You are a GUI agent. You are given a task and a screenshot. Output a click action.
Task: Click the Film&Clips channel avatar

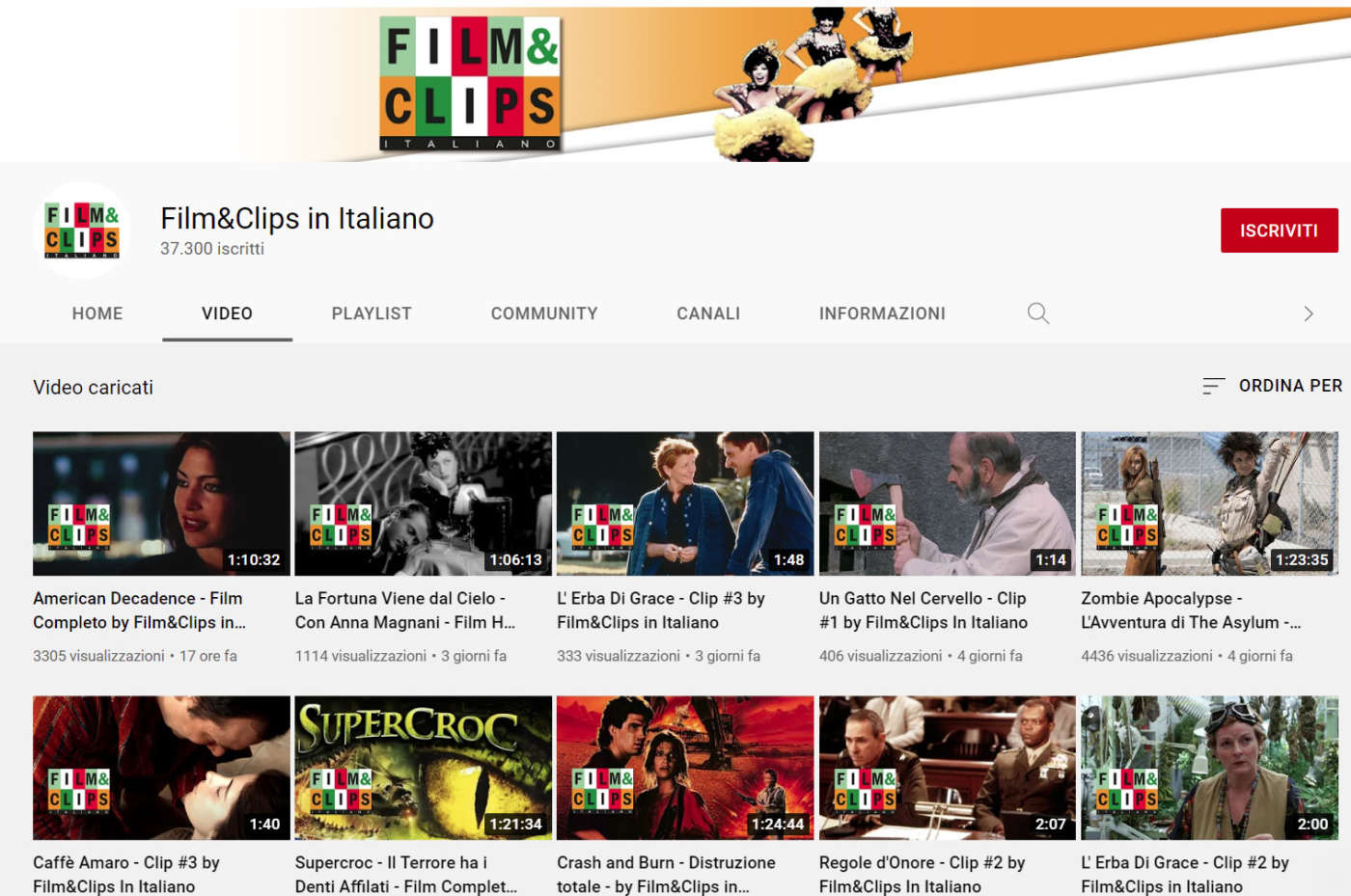point(82,231)
